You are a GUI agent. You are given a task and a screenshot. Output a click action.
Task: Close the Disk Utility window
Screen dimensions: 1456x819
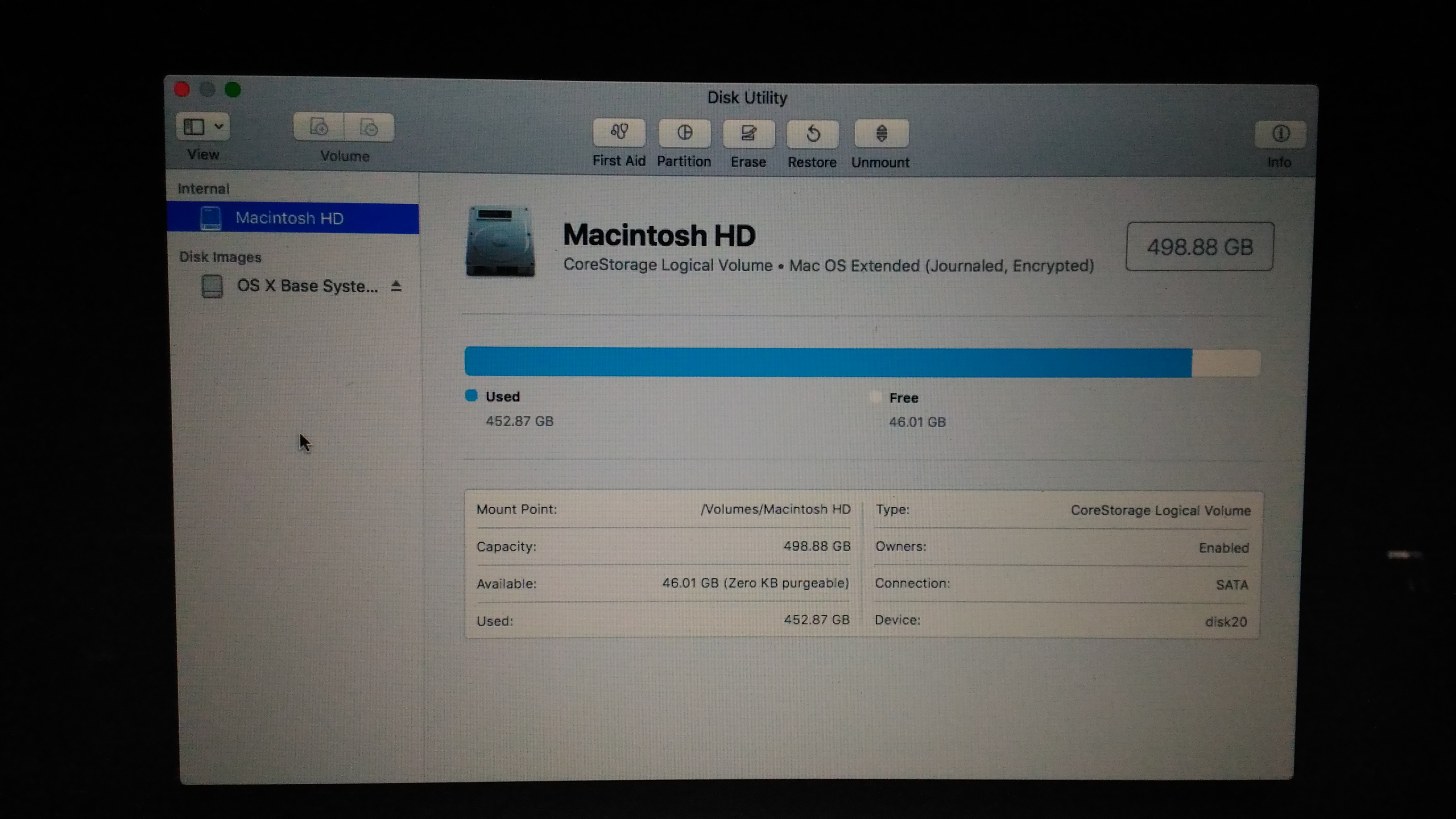point(182,89)
